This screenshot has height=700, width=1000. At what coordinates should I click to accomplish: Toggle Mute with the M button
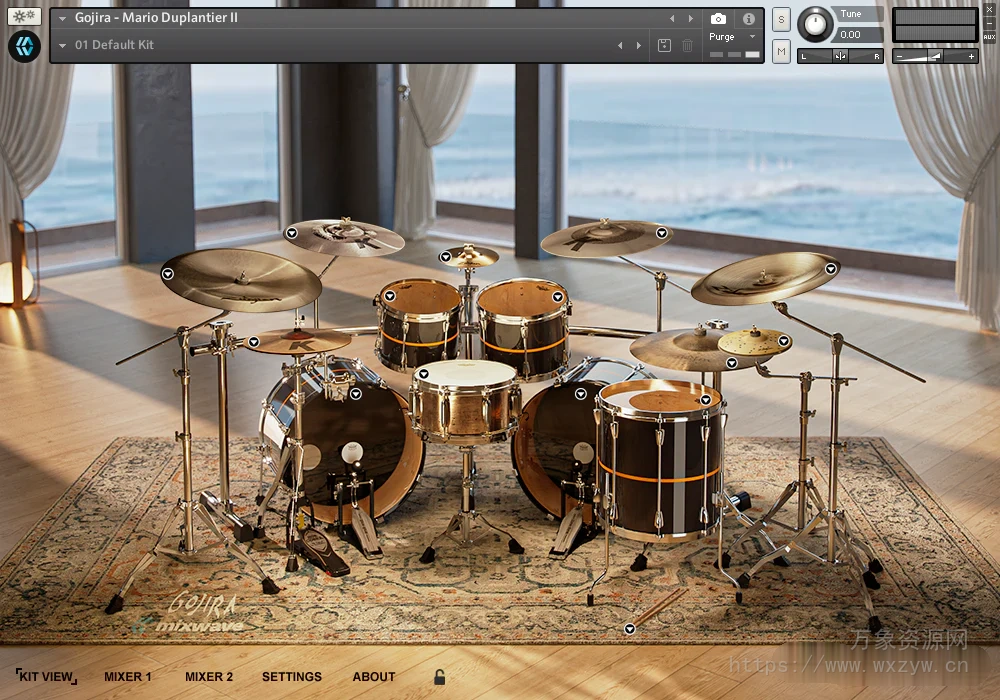tap(780, 51)
